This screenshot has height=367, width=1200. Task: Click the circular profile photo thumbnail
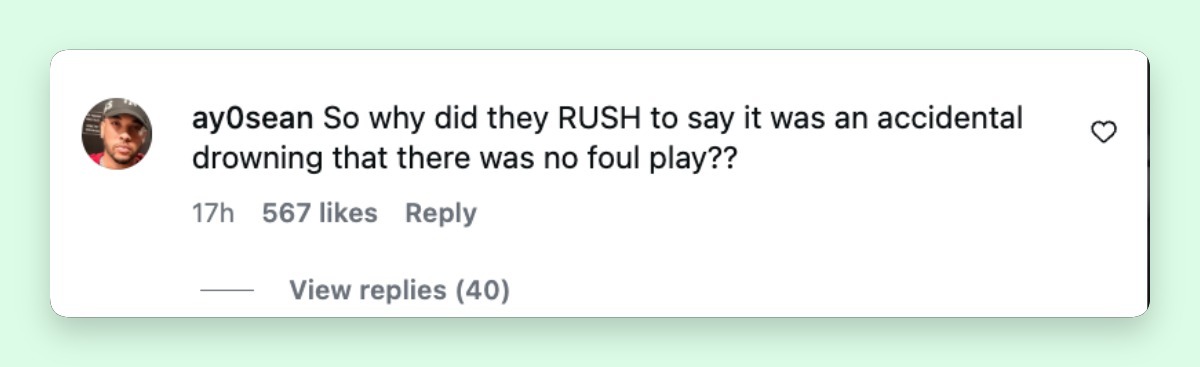[117, 134]
